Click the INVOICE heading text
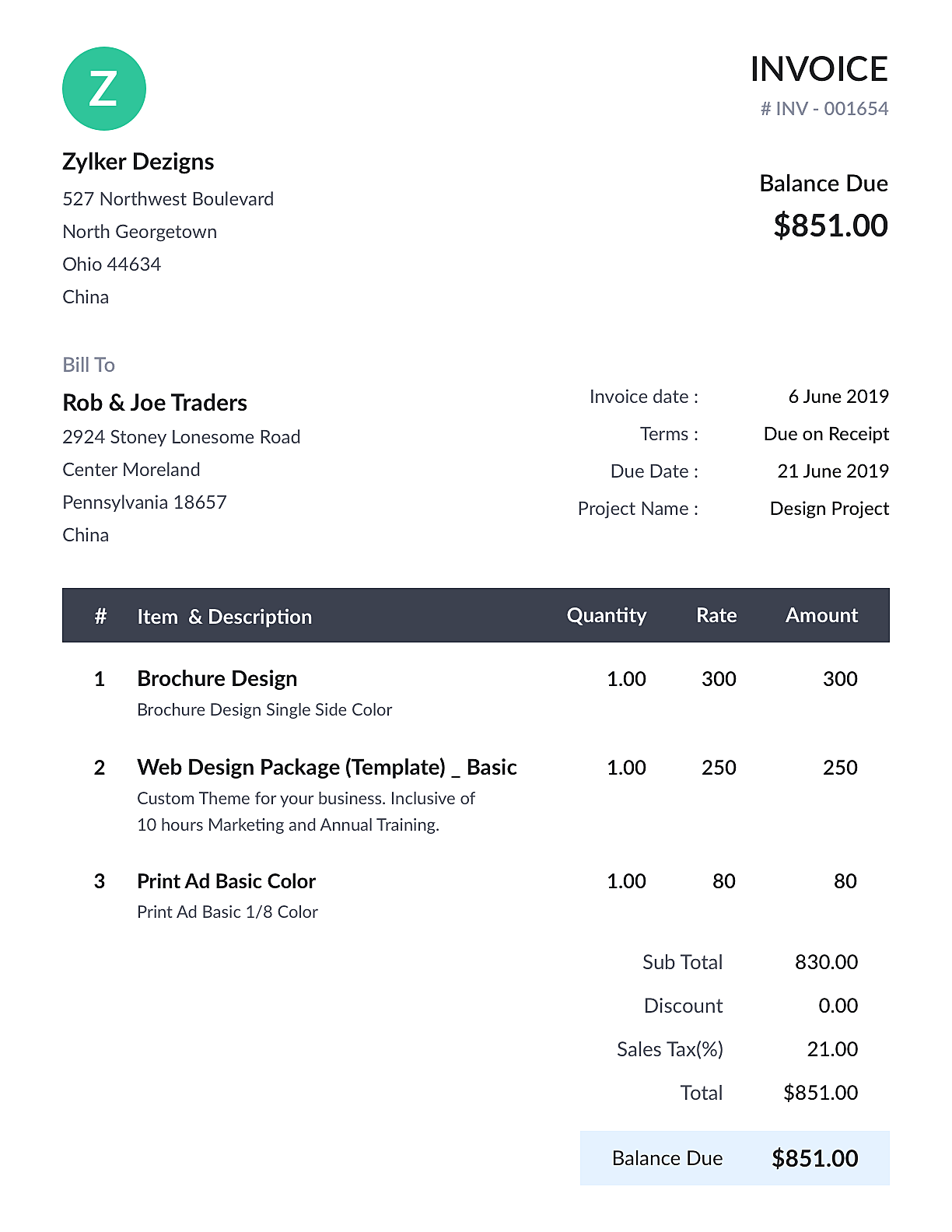Screen dimensions: 952x1232 point(818,69)
